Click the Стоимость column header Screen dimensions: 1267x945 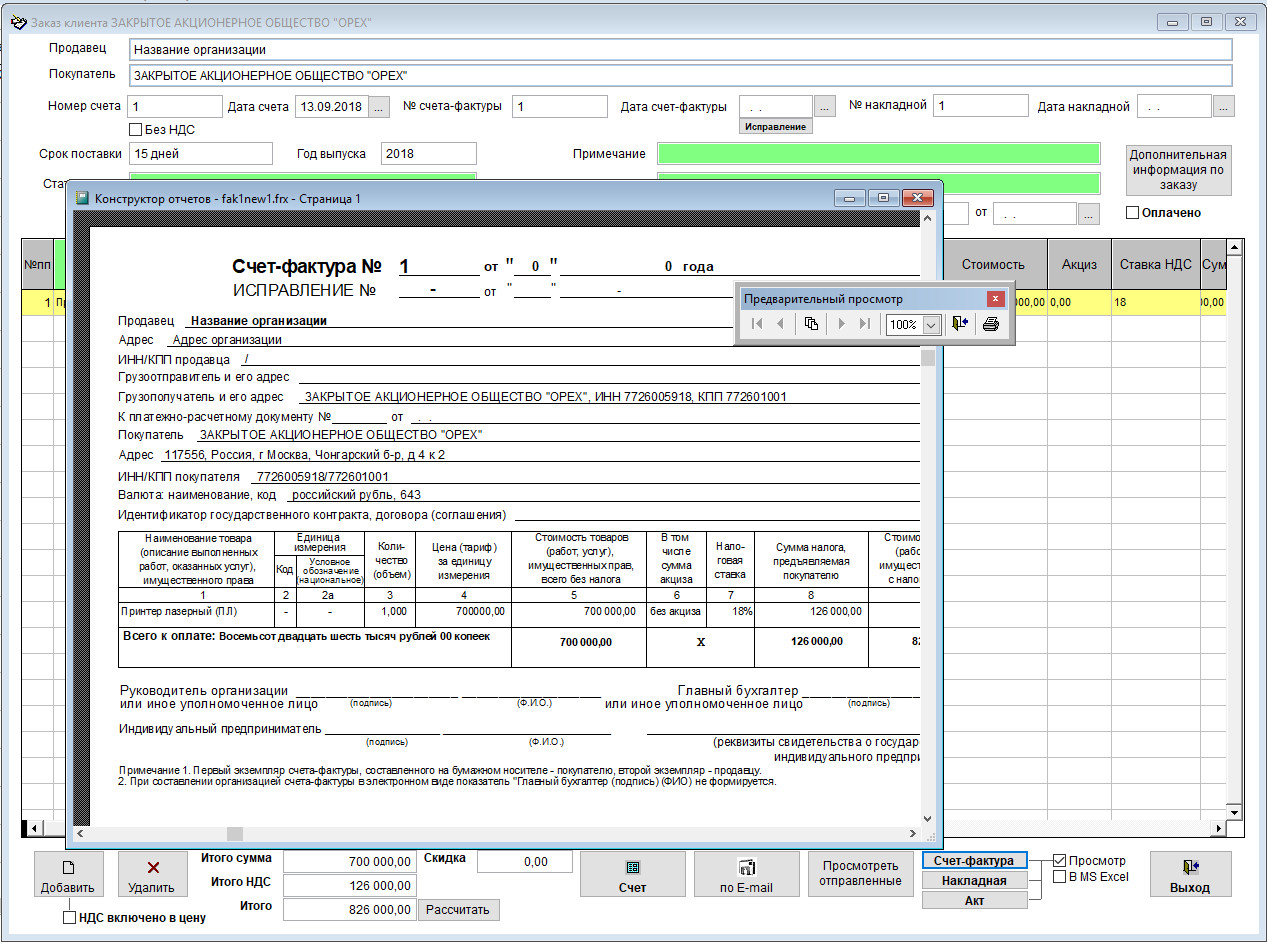(992, 265)
